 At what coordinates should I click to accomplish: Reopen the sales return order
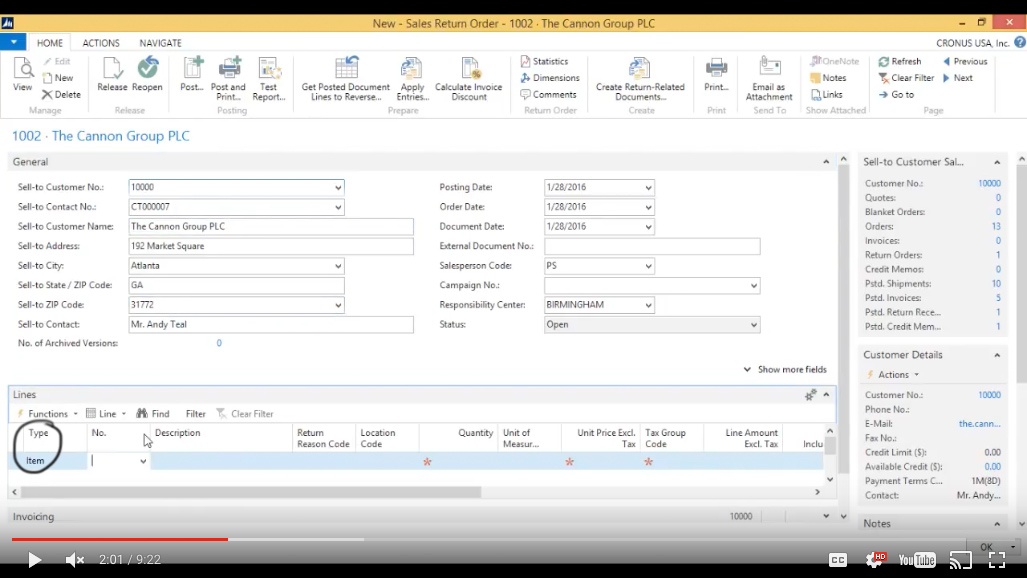click(x=147, y=74)
